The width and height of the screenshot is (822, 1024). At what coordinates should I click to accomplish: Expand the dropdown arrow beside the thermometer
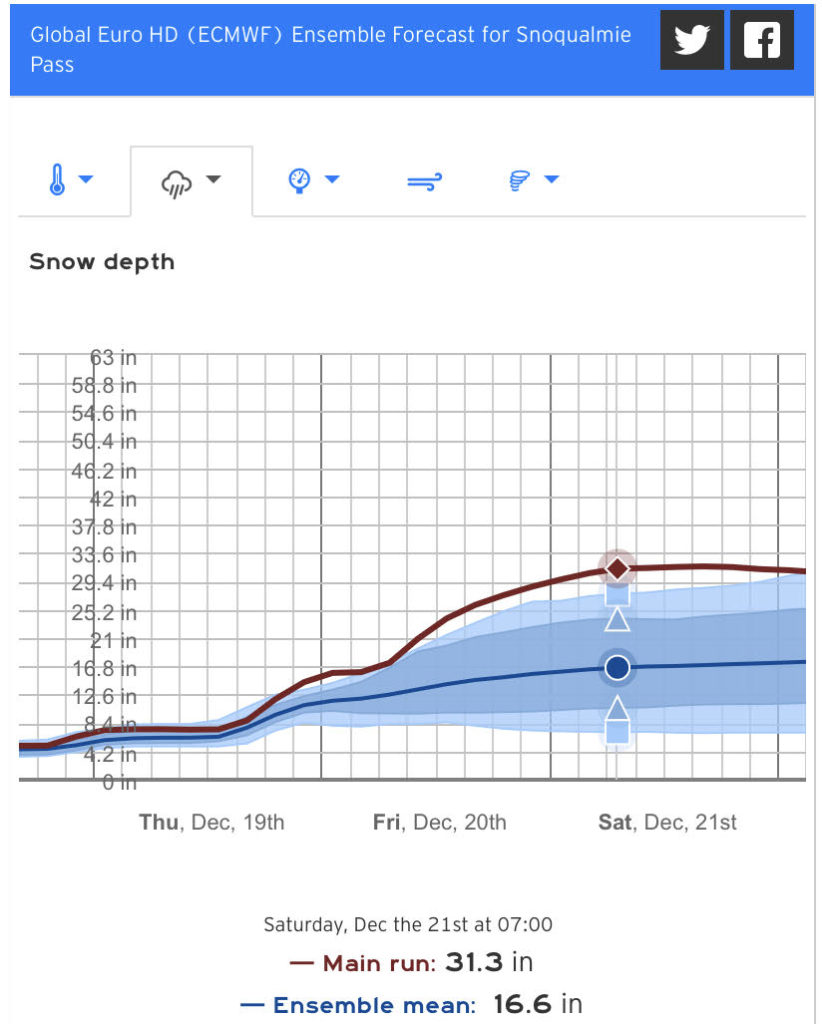click(x=86, y=180)
